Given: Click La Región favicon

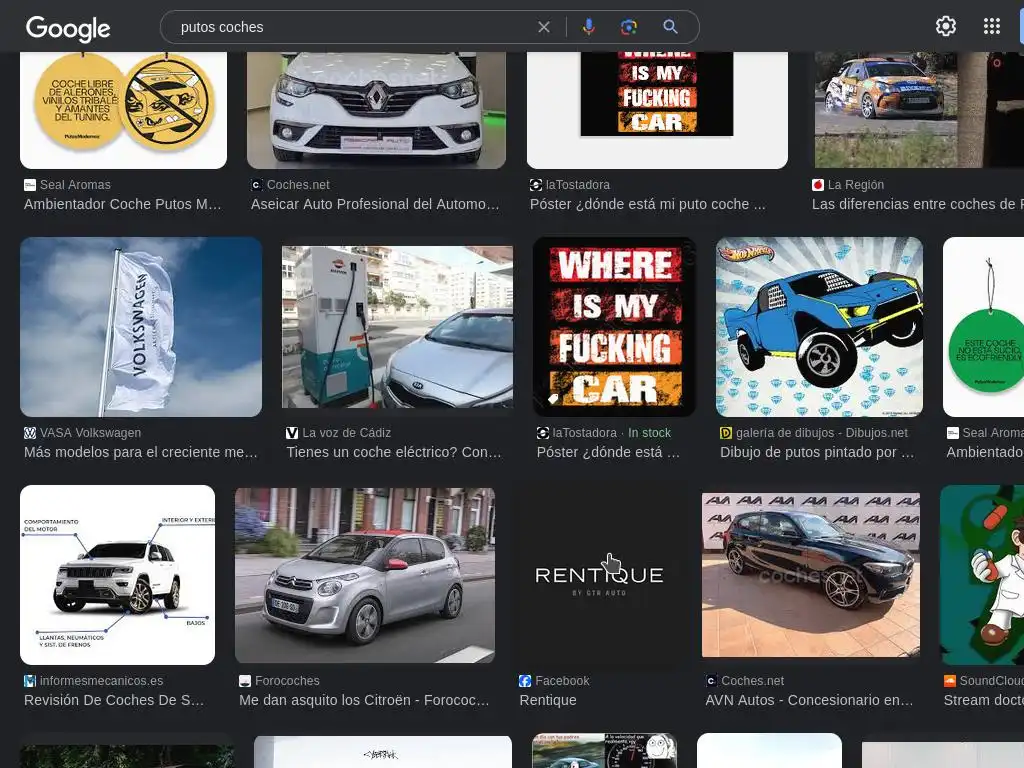Looking at the screenshot, I should (818, 185).
